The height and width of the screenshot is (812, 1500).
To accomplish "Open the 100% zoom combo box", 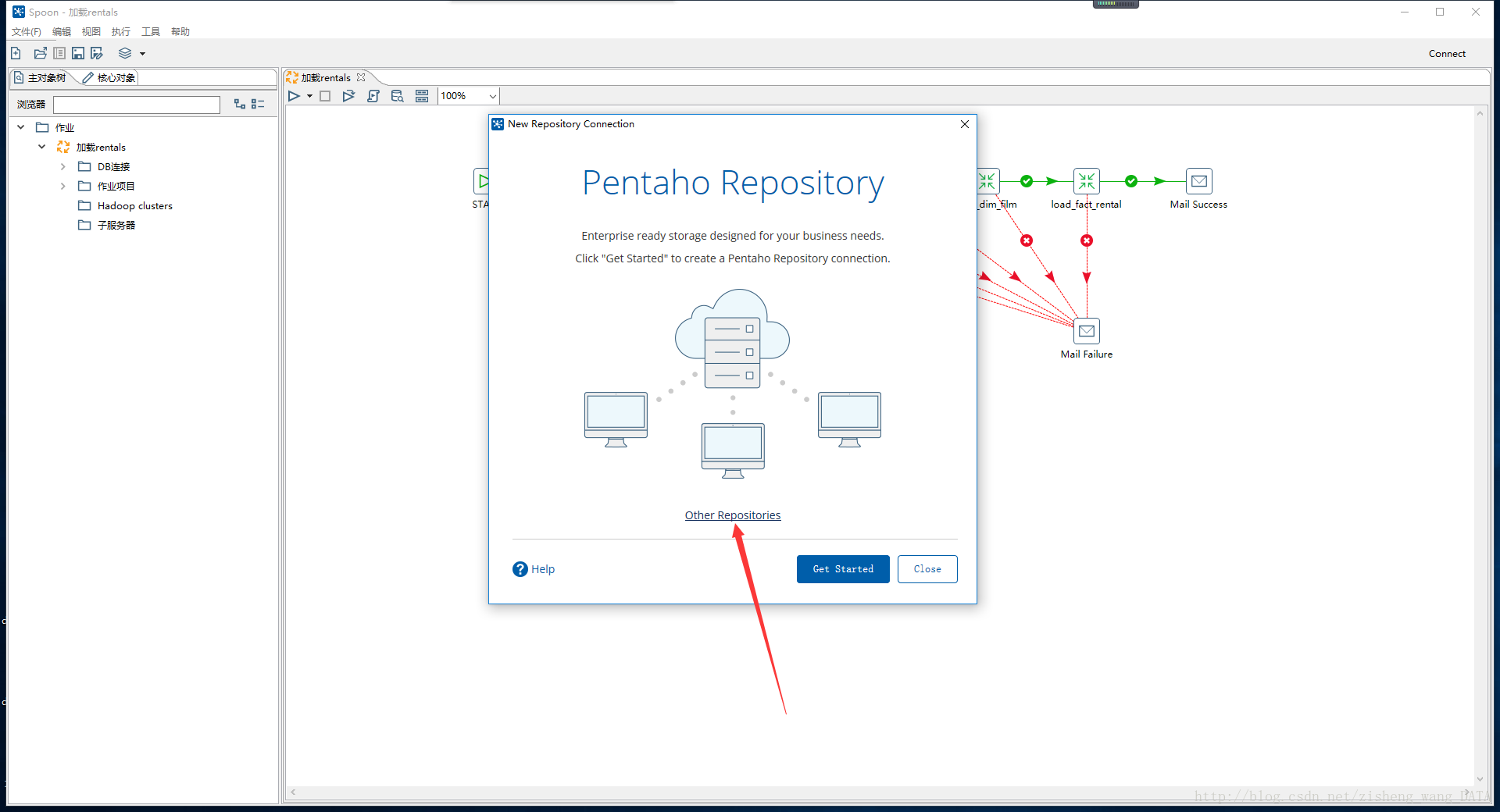I will pyautogui.click(x=468, y=96).
